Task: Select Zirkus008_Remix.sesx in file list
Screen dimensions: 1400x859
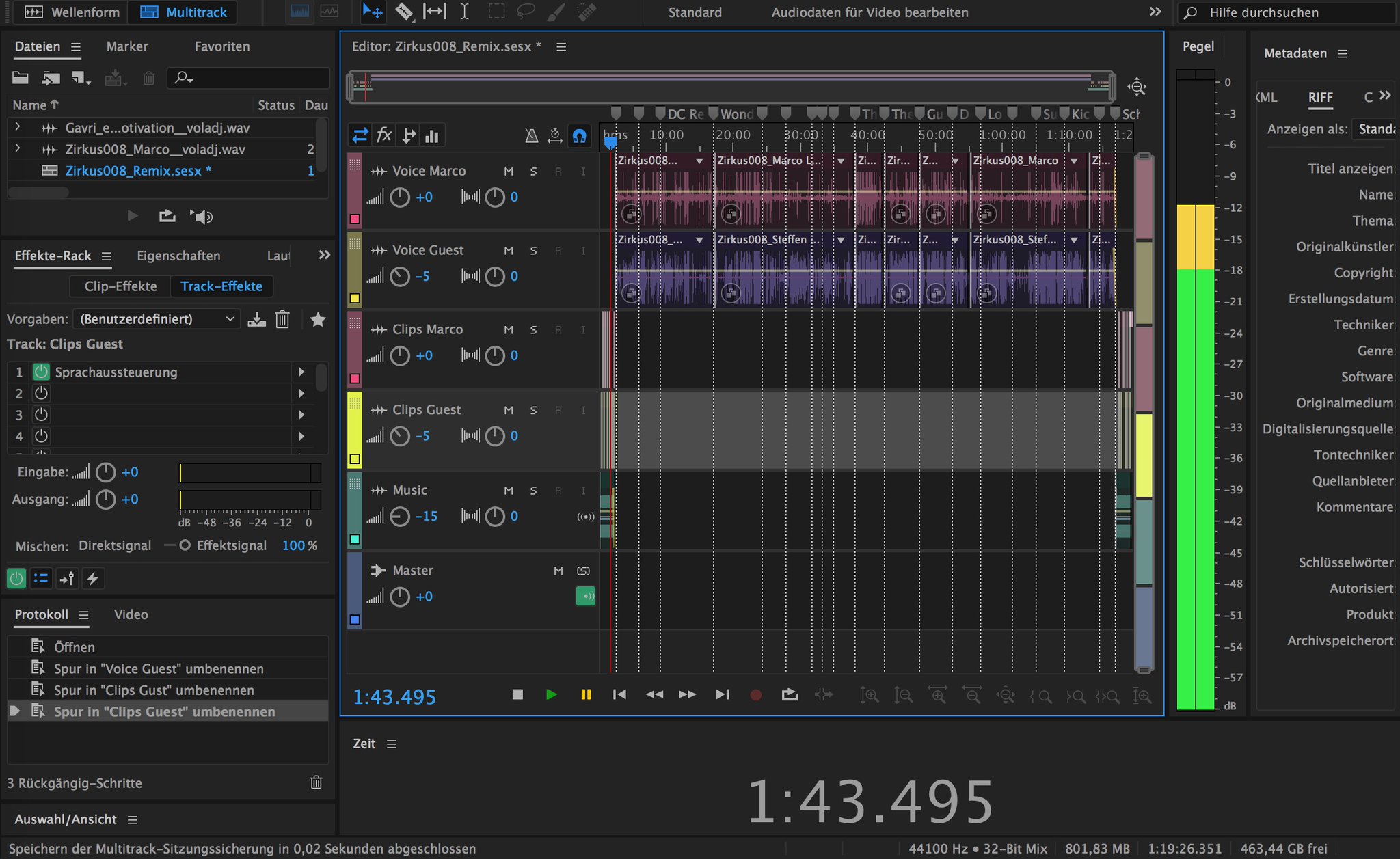Action: 138,171
